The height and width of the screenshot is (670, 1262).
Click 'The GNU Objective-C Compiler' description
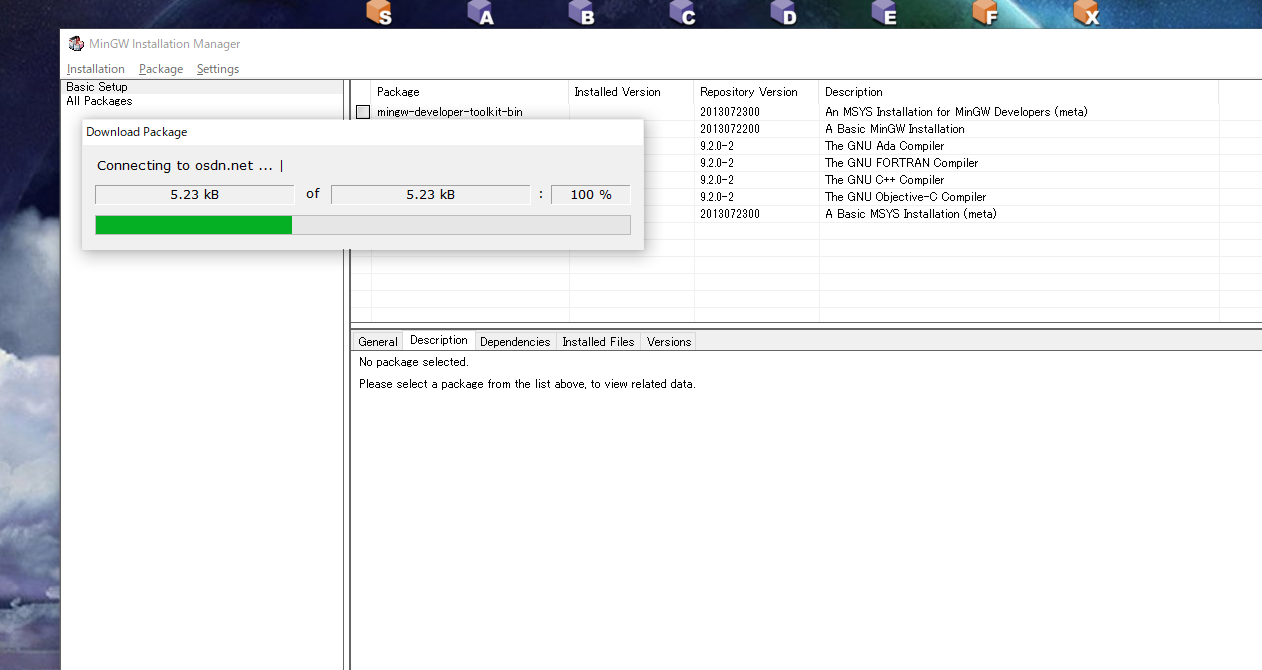tap(906, 197)
